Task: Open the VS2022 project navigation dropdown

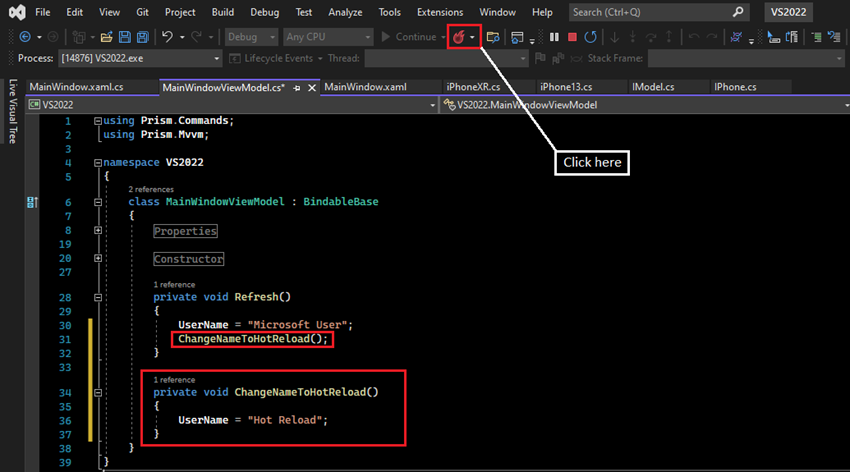Action: tap(232, 105)
